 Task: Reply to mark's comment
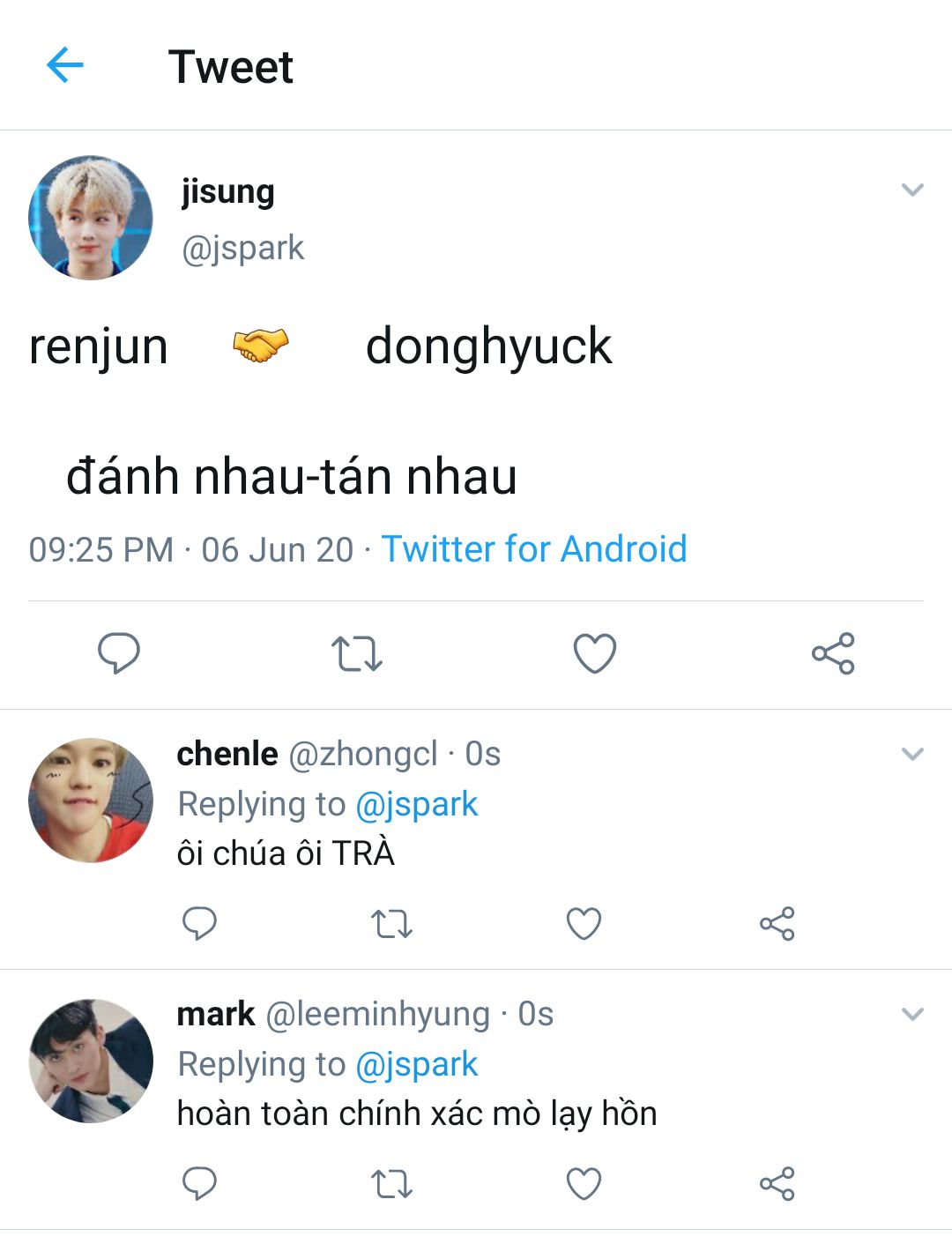tap(199, 1184)
